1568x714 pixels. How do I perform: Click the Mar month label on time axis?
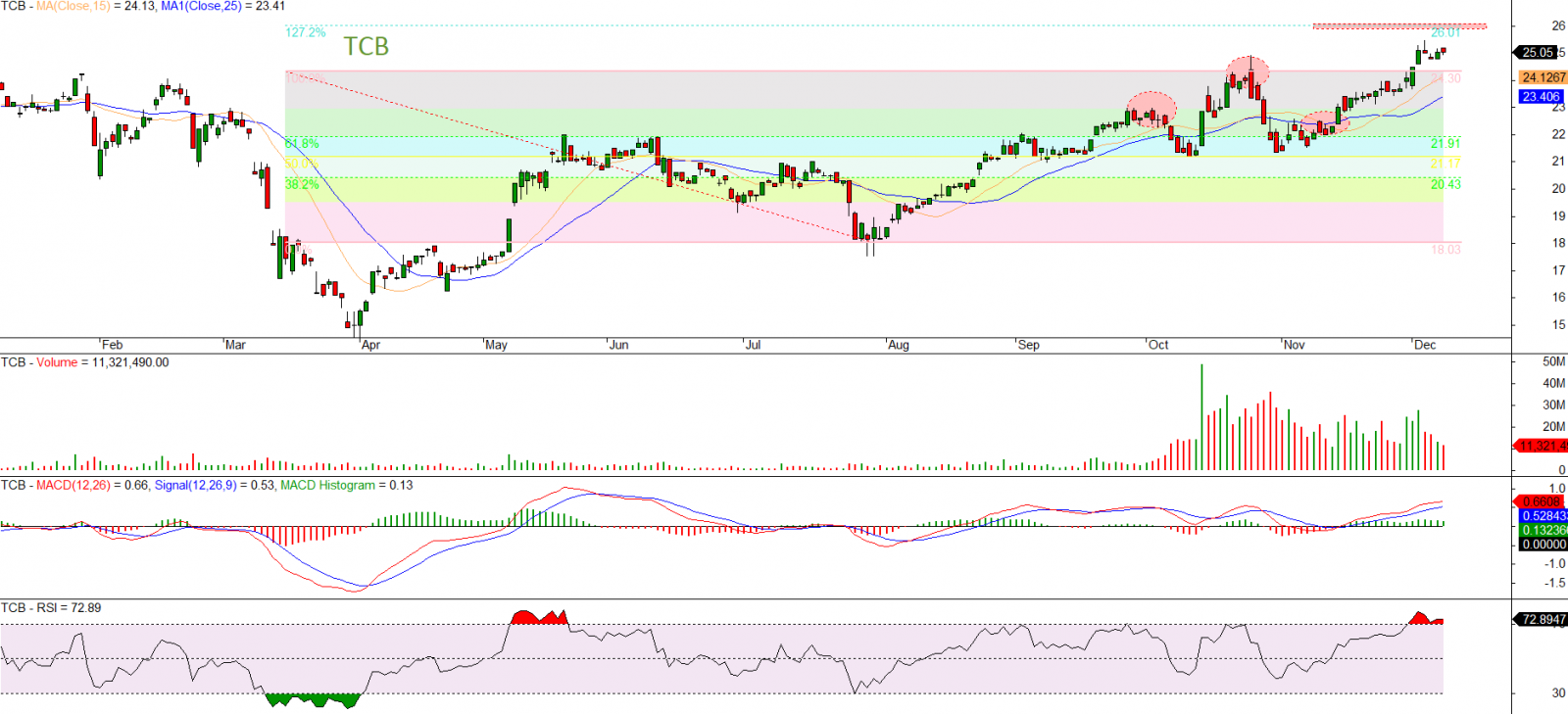click(x=235, y=345)
